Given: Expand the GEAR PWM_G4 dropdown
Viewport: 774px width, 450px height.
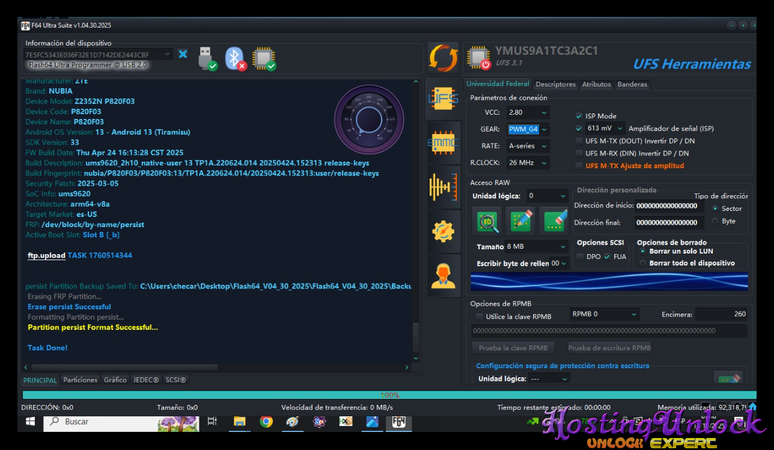Looking at the screenshot, I should point(528,129).
